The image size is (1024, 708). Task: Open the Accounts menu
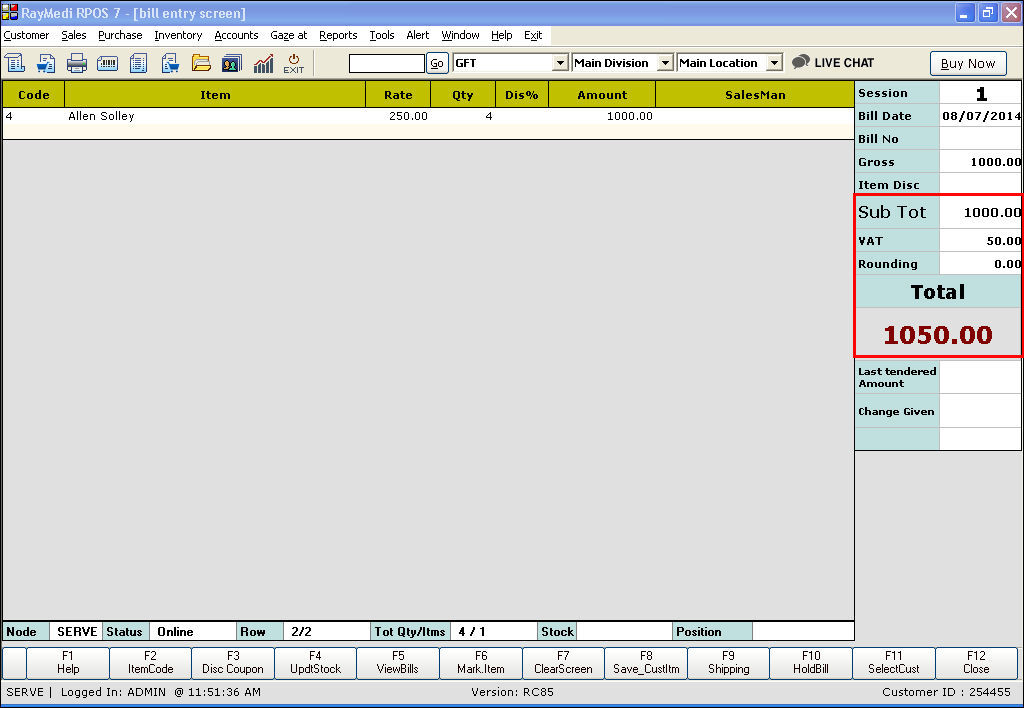236,35
